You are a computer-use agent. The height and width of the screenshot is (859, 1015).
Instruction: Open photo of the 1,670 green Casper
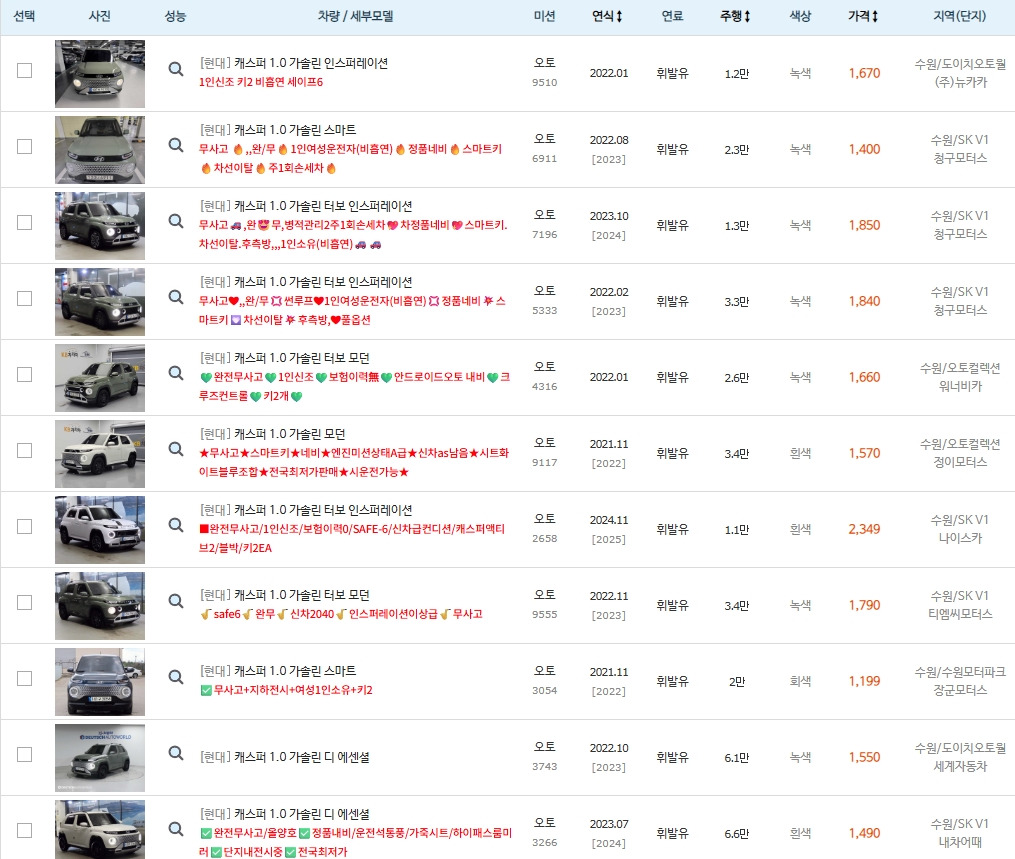(x=100, y=74)
